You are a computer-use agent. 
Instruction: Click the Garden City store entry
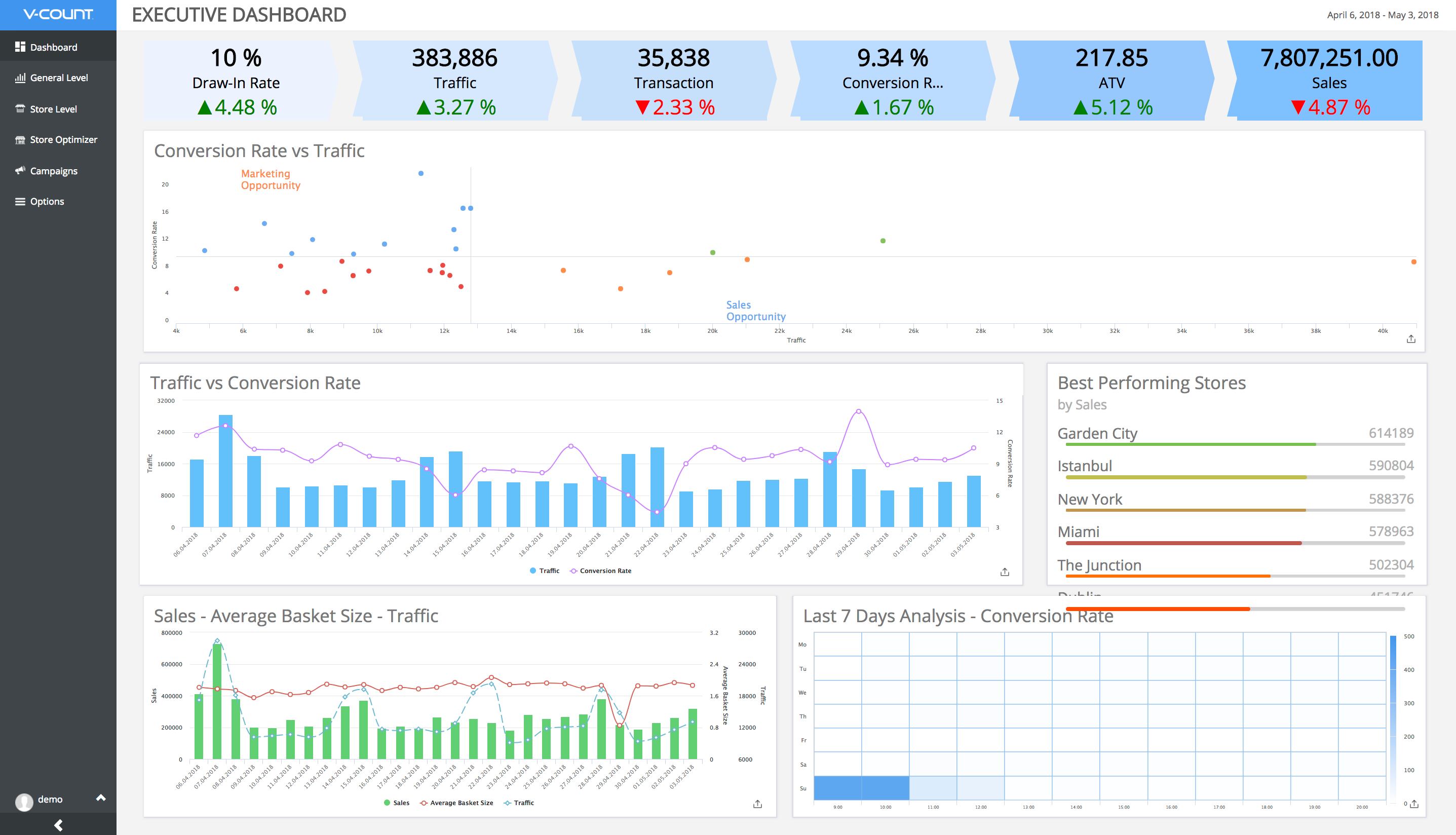pos(1097,434)
